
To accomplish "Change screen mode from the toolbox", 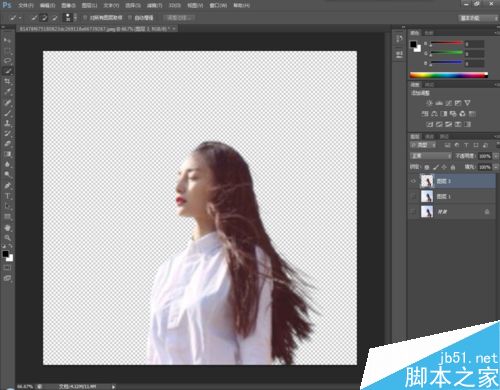I will [x=7, y=278].
